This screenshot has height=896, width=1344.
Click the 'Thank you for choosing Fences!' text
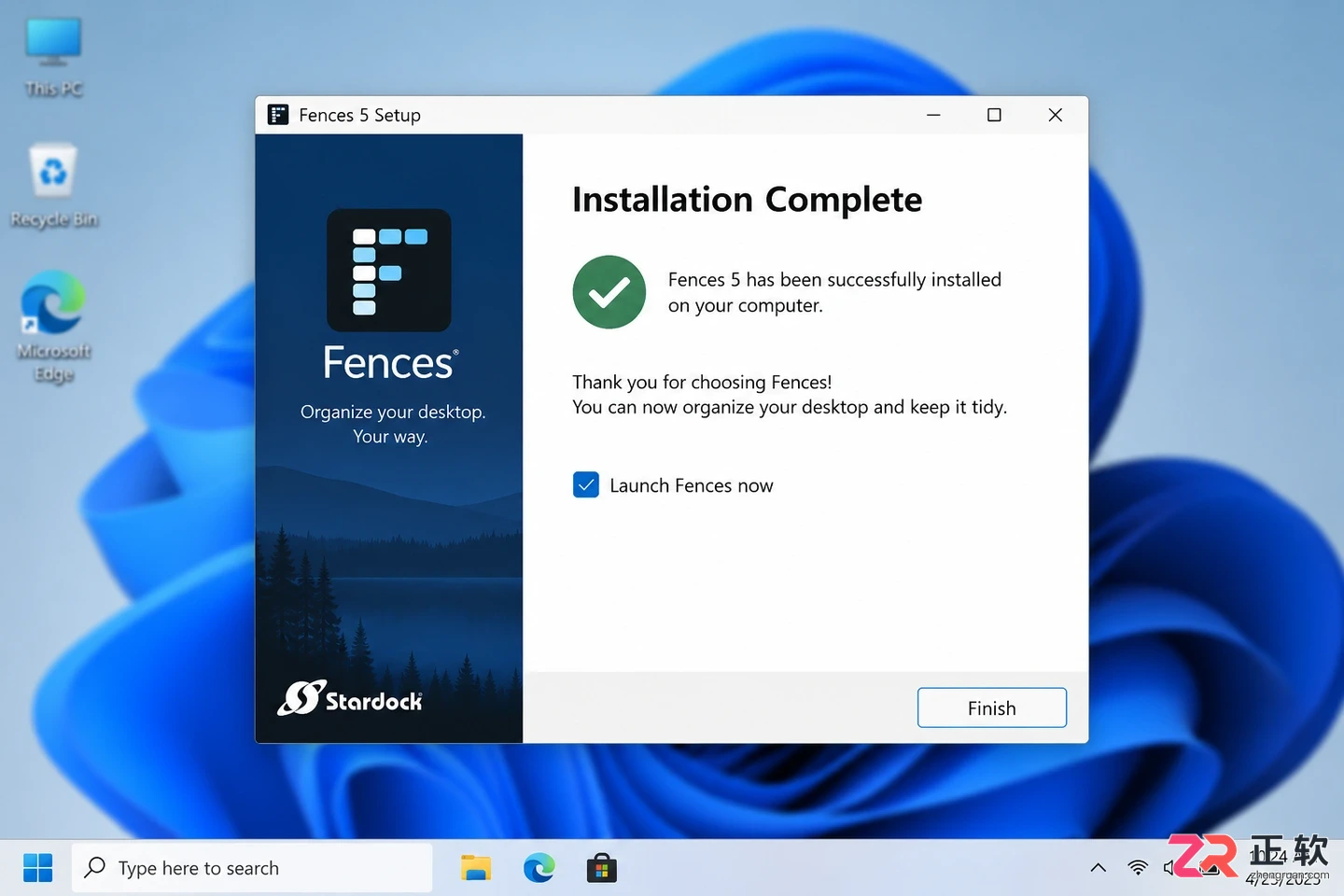702,382
